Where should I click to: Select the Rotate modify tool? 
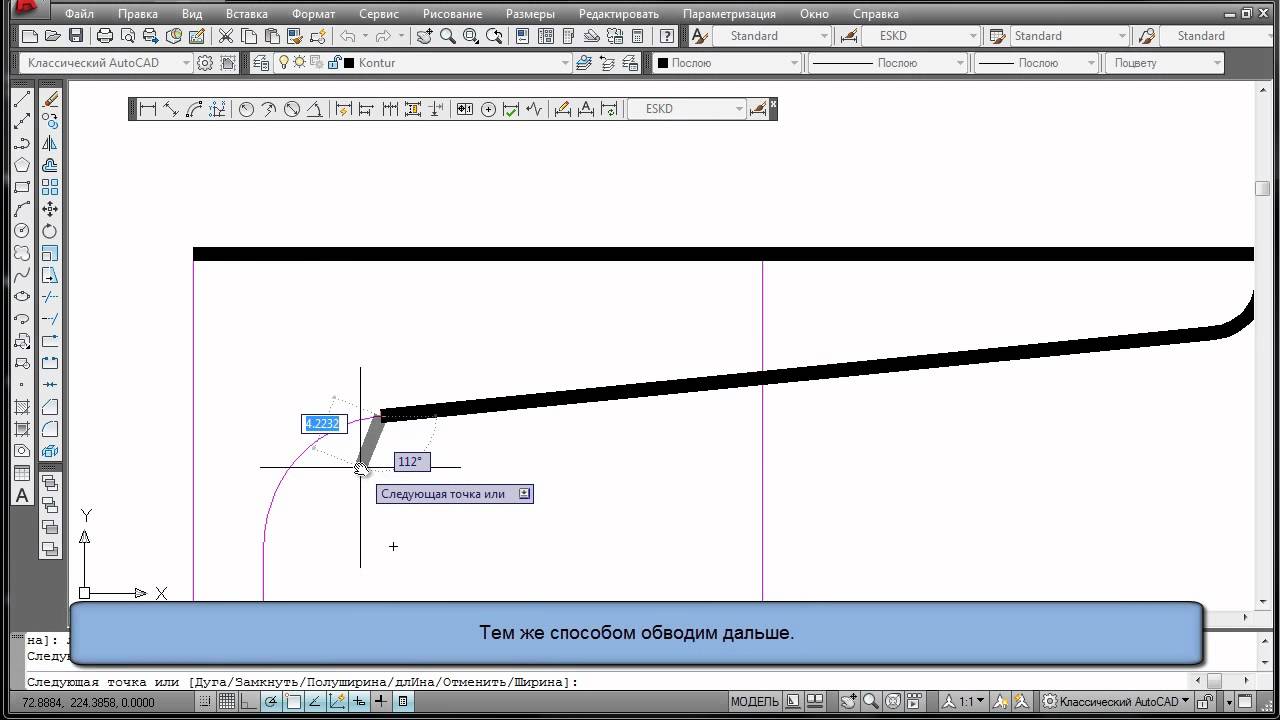[x=50, y=231]
